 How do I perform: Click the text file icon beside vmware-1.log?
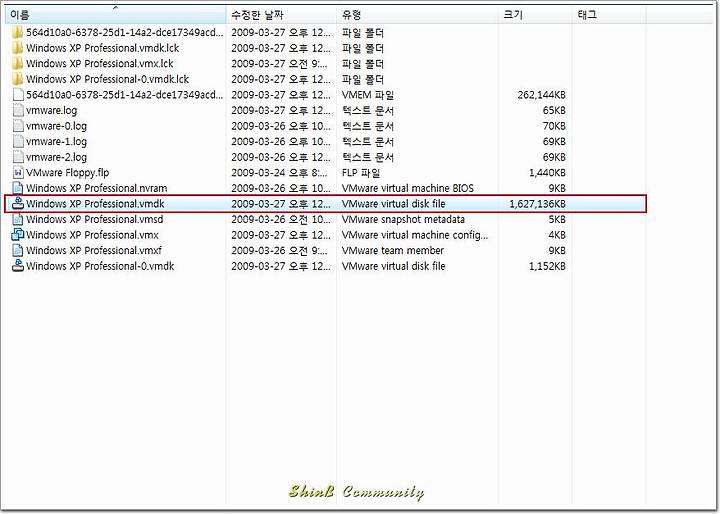18,141
